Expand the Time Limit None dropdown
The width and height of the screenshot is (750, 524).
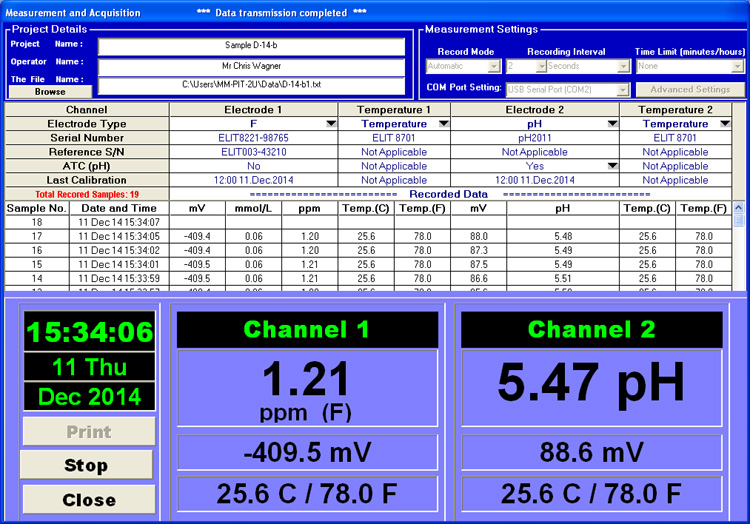tap(737, 66)
